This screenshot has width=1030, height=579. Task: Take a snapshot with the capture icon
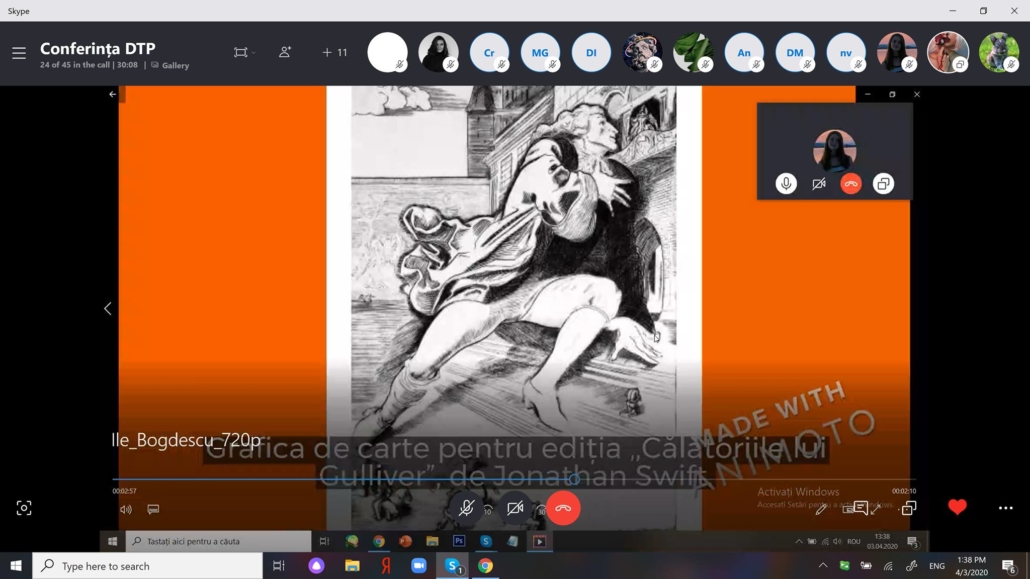pyautogui.click(x=24, y=508)
